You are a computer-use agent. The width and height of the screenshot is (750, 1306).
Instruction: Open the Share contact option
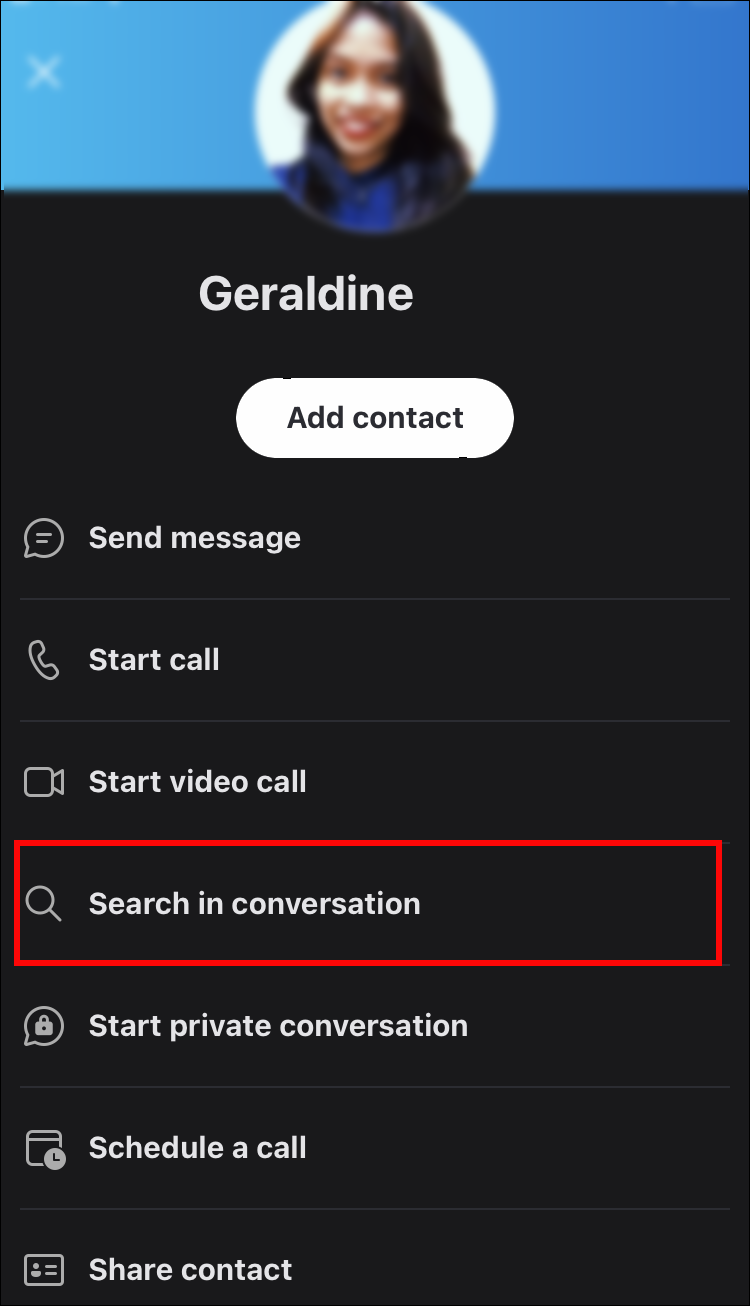tap(375, 1260)
